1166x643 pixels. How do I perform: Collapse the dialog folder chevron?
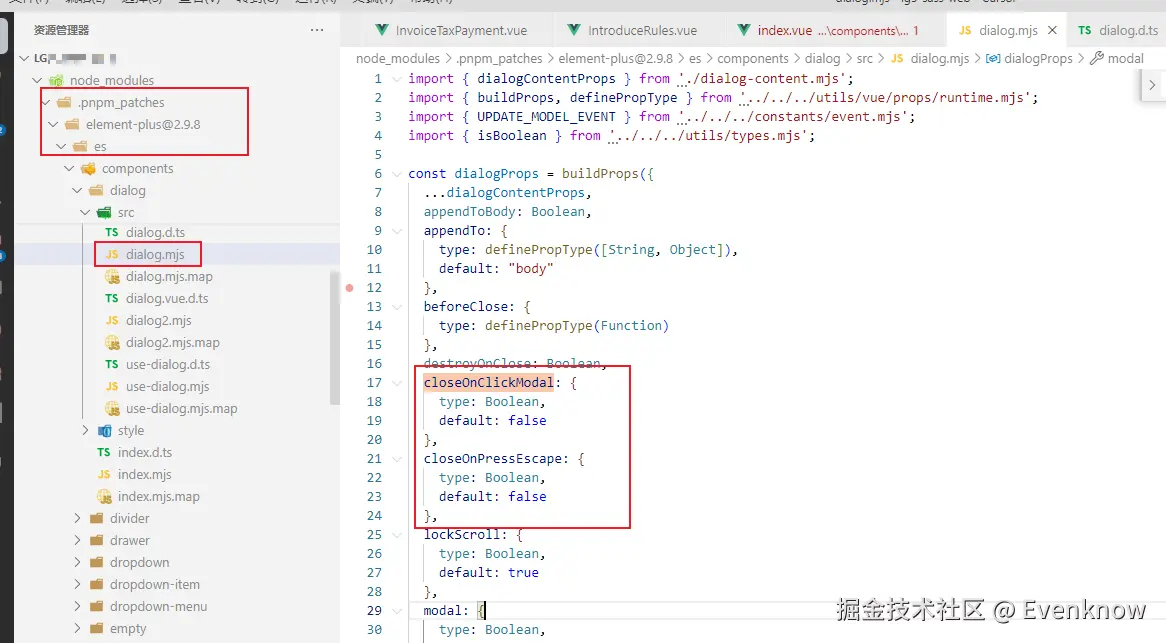click(77, 190)
